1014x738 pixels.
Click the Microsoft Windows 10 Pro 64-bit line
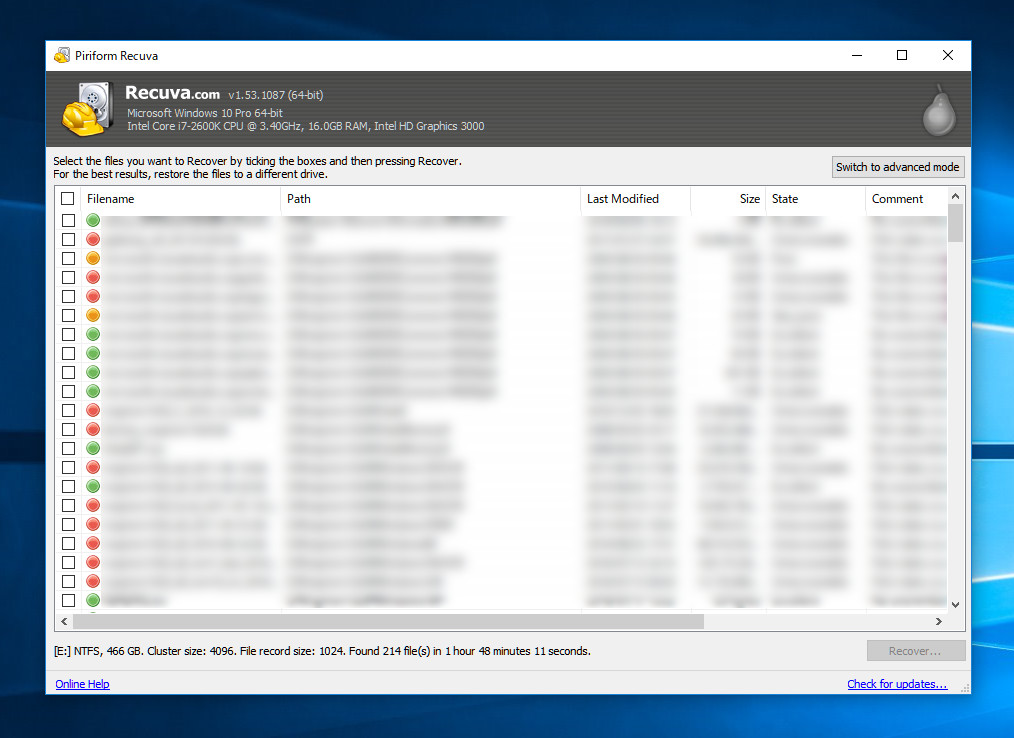[204, 113]
